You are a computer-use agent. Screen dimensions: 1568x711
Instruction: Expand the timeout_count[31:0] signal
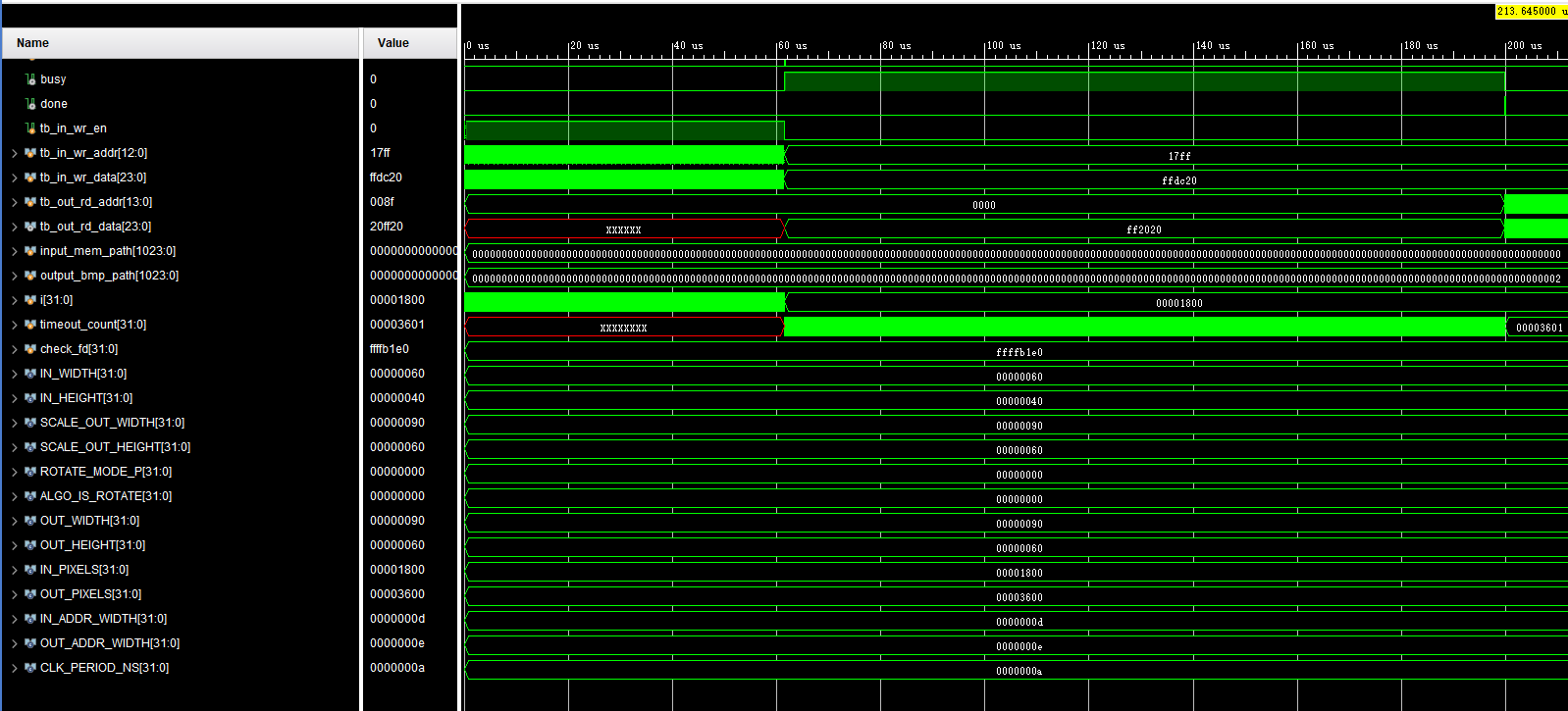pyautogui.click(x=15, y=325)
